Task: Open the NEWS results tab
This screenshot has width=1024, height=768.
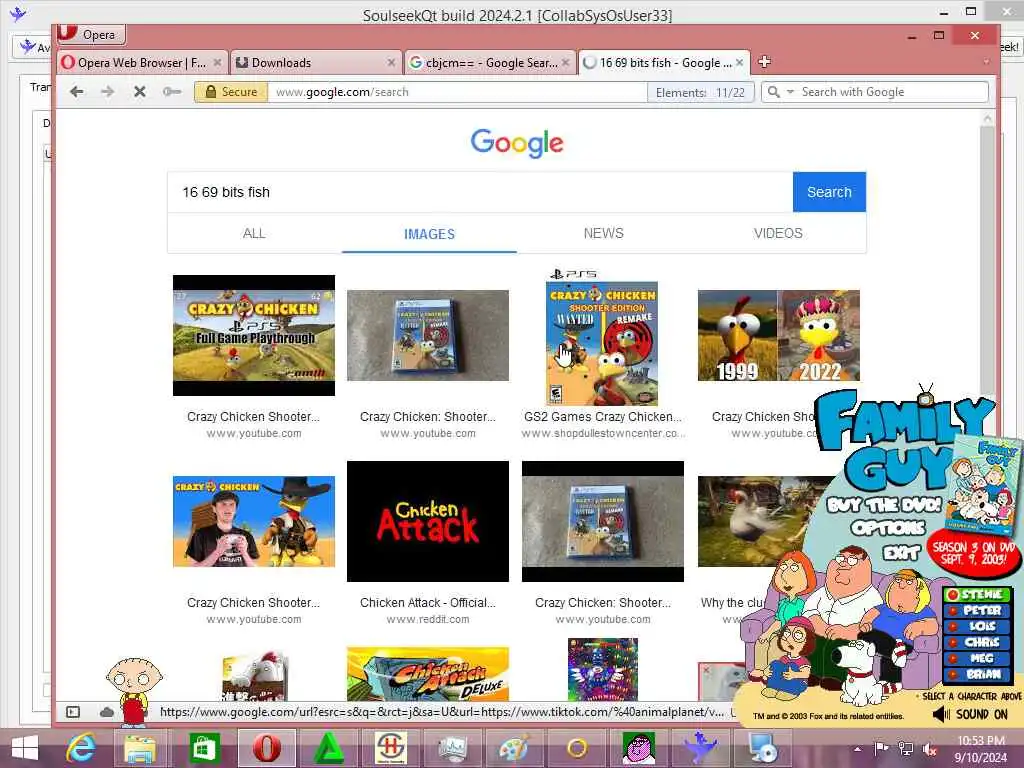Action: click(603, 233)
